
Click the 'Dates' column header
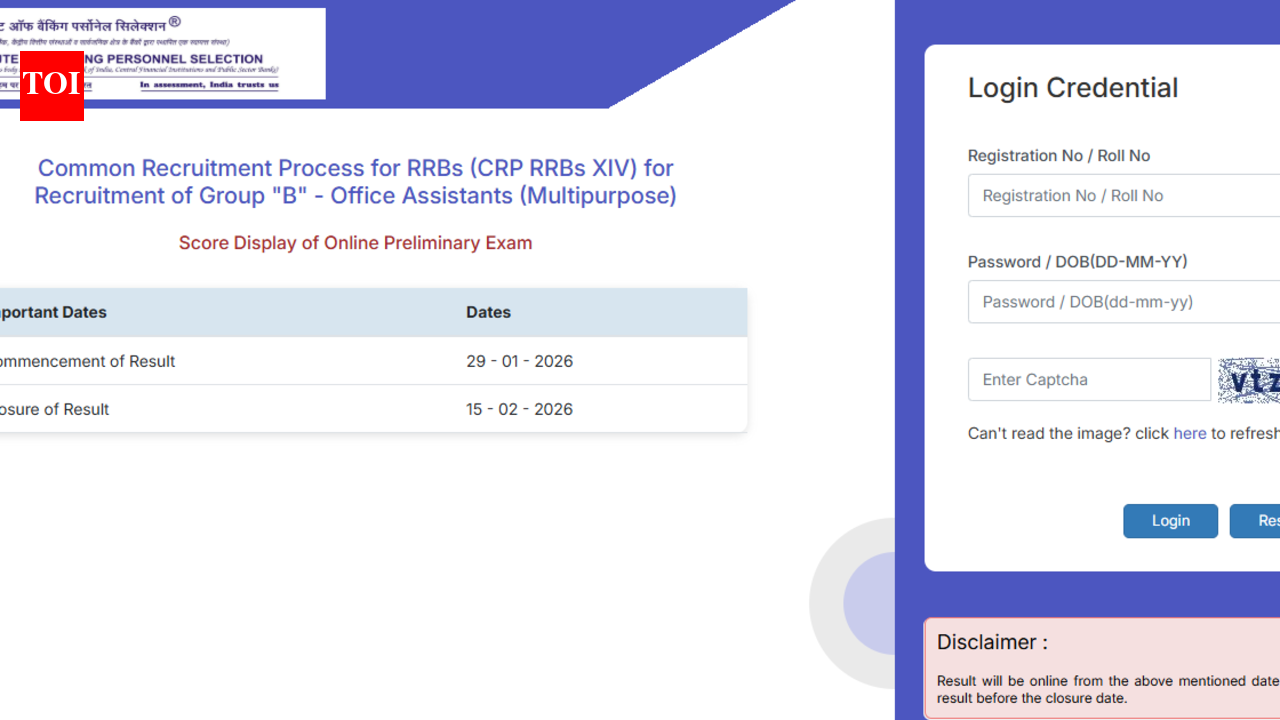(x=489, y=312)
